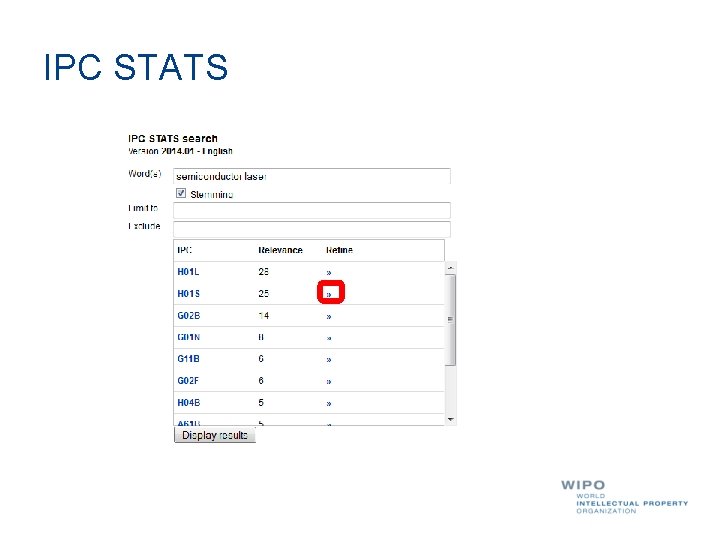Click the IPC column header
Screen dimensions: 720x540
click(185, 250)
